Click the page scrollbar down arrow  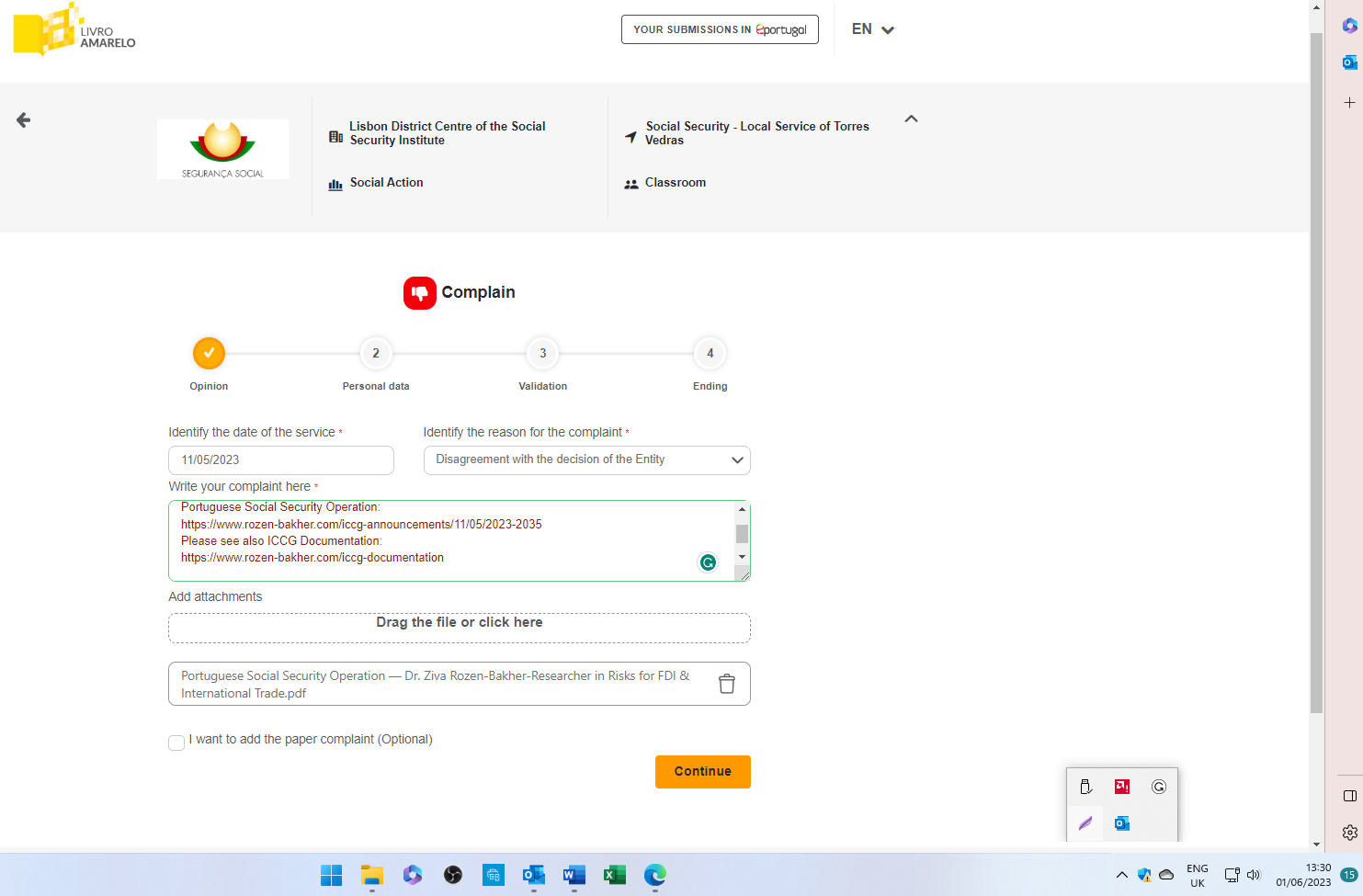(x=1316, y=844)
